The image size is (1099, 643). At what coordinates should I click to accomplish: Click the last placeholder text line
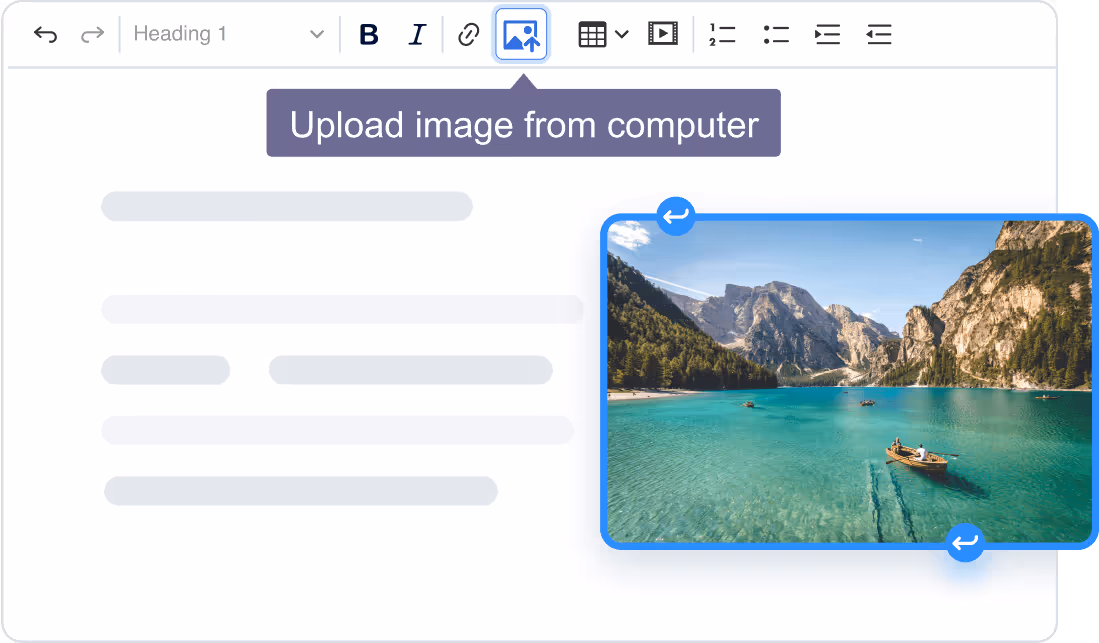(301, 491)
